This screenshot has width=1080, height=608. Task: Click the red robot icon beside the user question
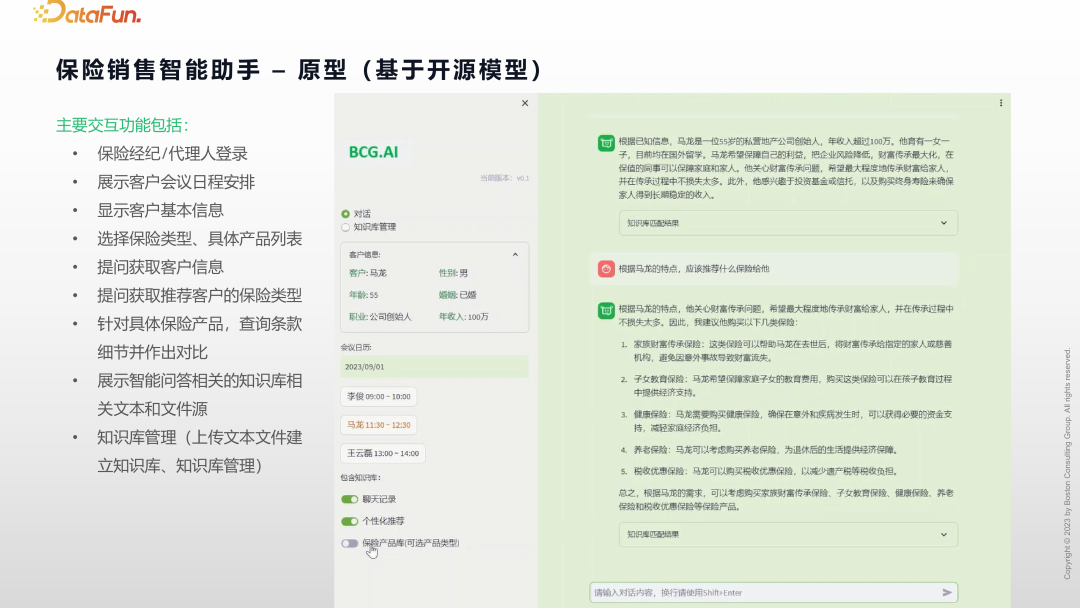point(605,268)
